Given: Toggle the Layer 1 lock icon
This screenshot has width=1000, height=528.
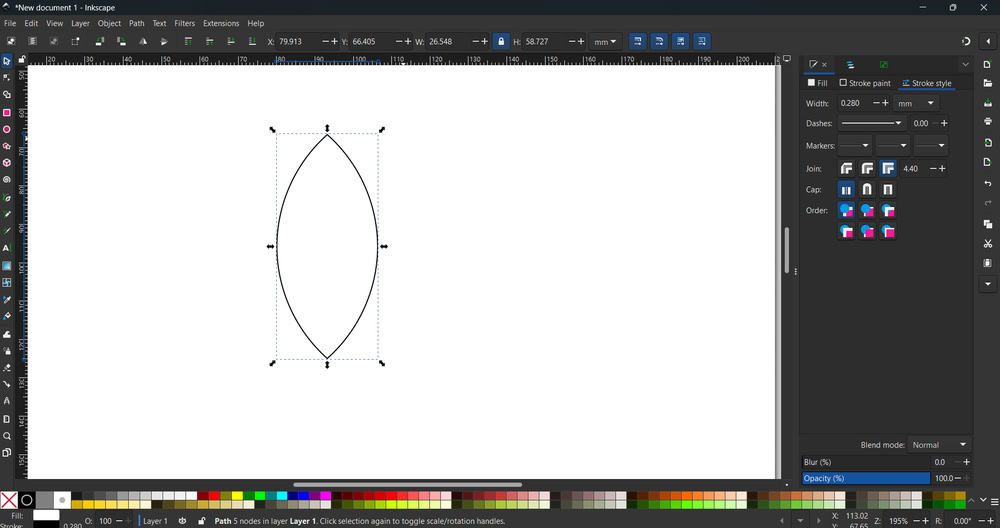Looking at the screenshot, I should click(x=202, y=521).
